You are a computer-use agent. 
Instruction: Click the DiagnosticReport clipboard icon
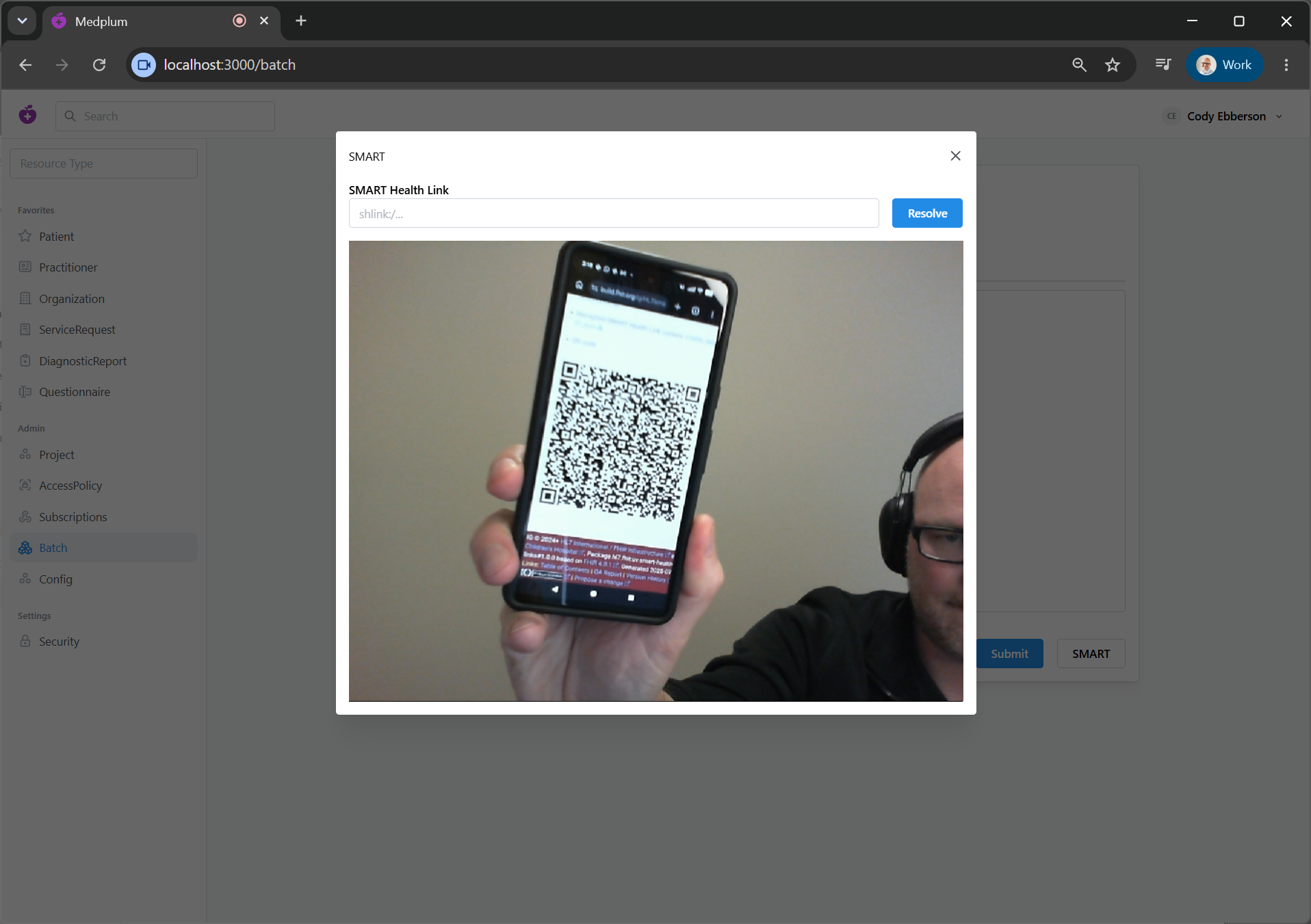pos(25,360)
